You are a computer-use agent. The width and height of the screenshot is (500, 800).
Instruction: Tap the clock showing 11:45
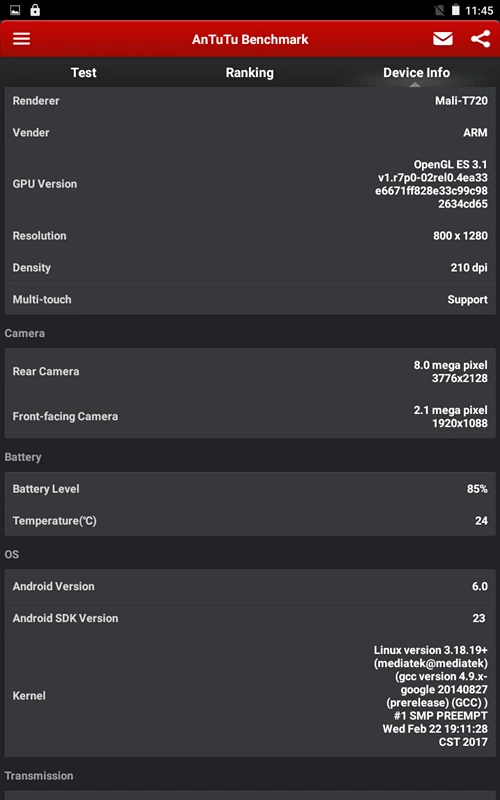pyautogui.click(x=479, y=10)
